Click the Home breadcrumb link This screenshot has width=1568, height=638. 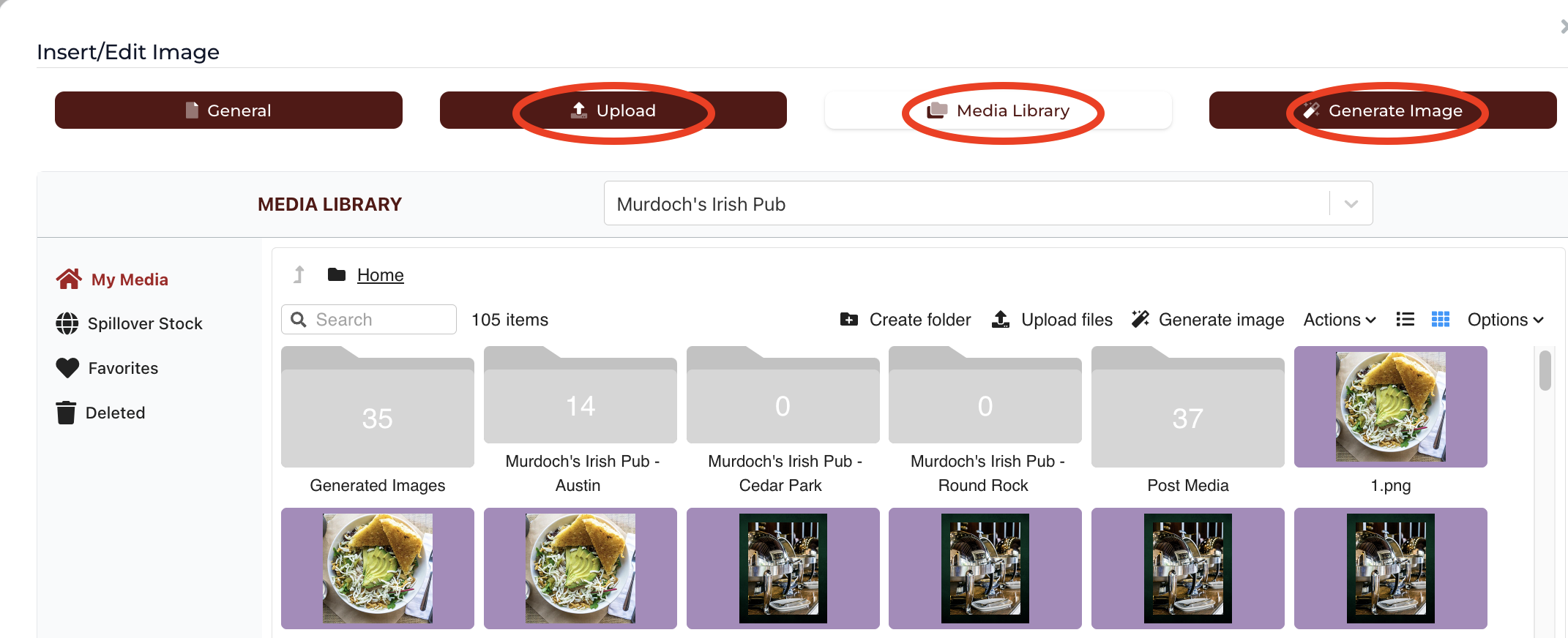coord(381,275)
